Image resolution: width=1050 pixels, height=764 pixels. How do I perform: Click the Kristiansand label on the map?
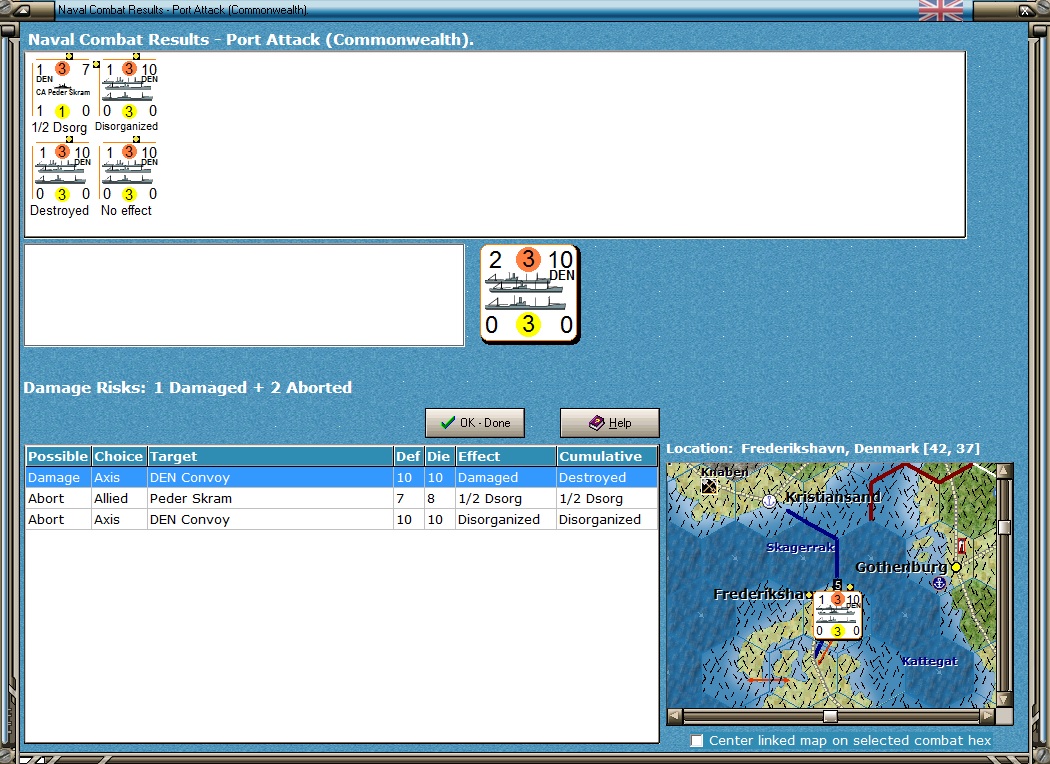832,498
